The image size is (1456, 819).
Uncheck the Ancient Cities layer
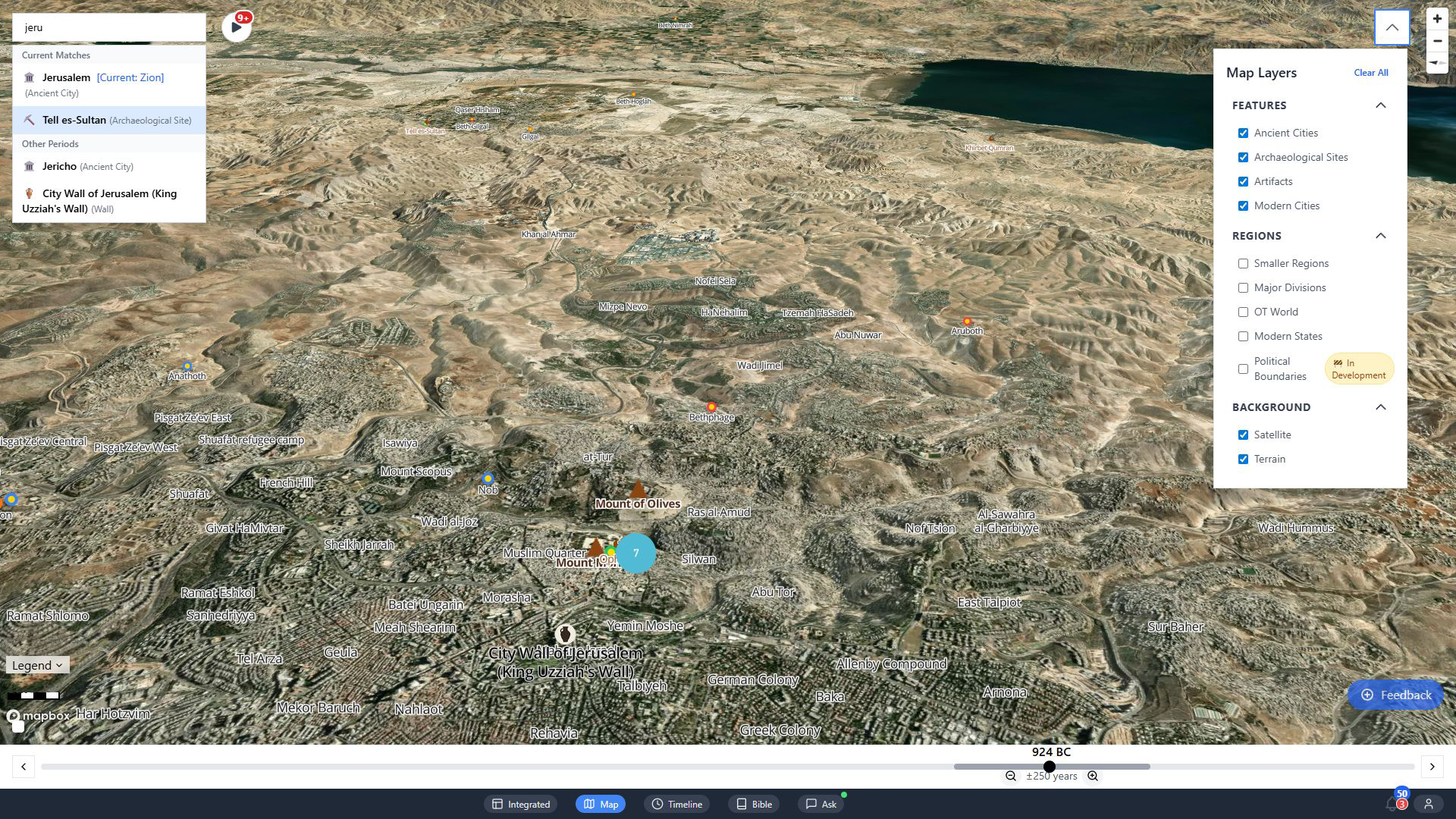[x=1243, y=133]
